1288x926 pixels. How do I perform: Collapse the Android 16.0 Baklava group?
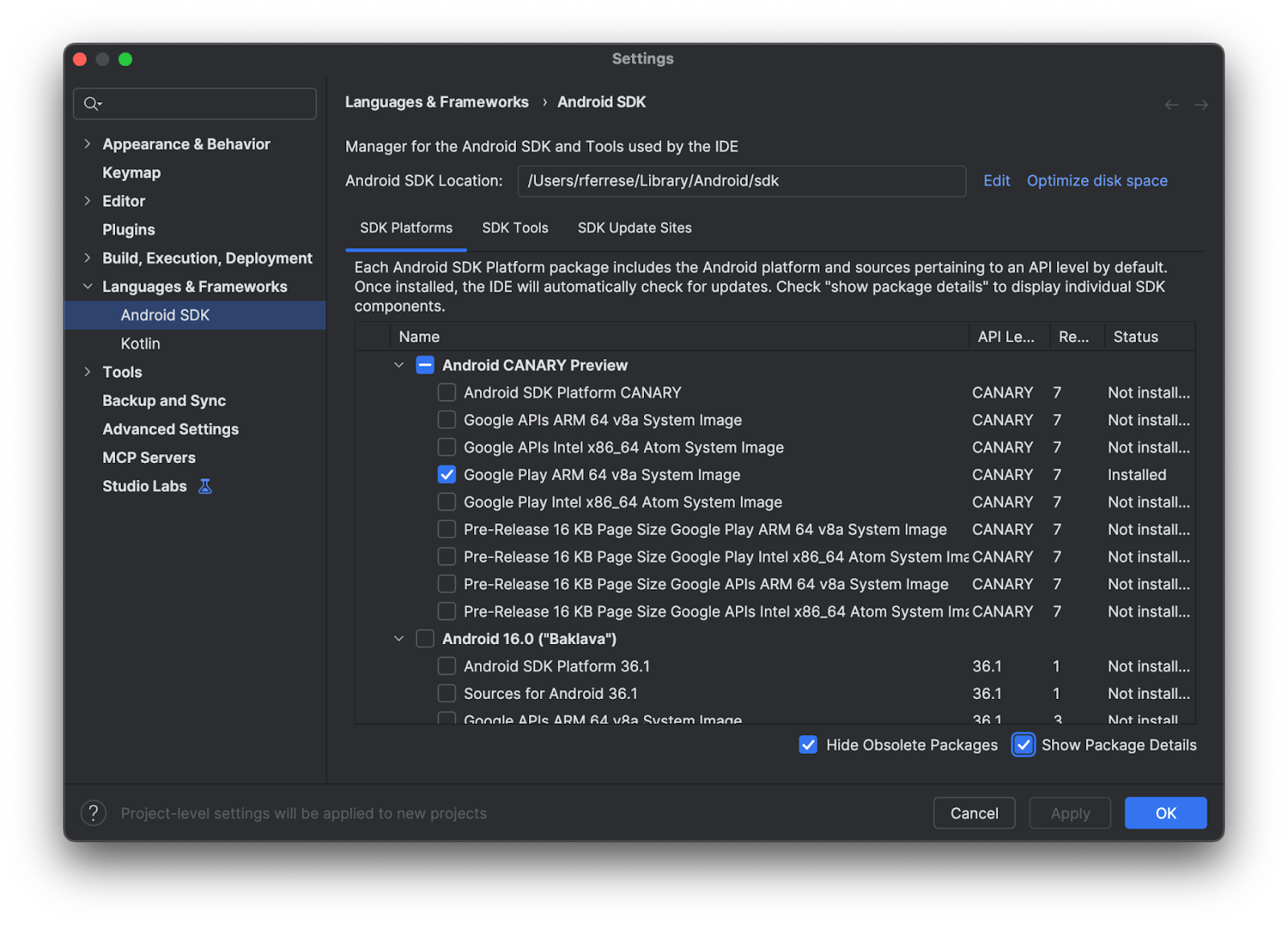398,639
